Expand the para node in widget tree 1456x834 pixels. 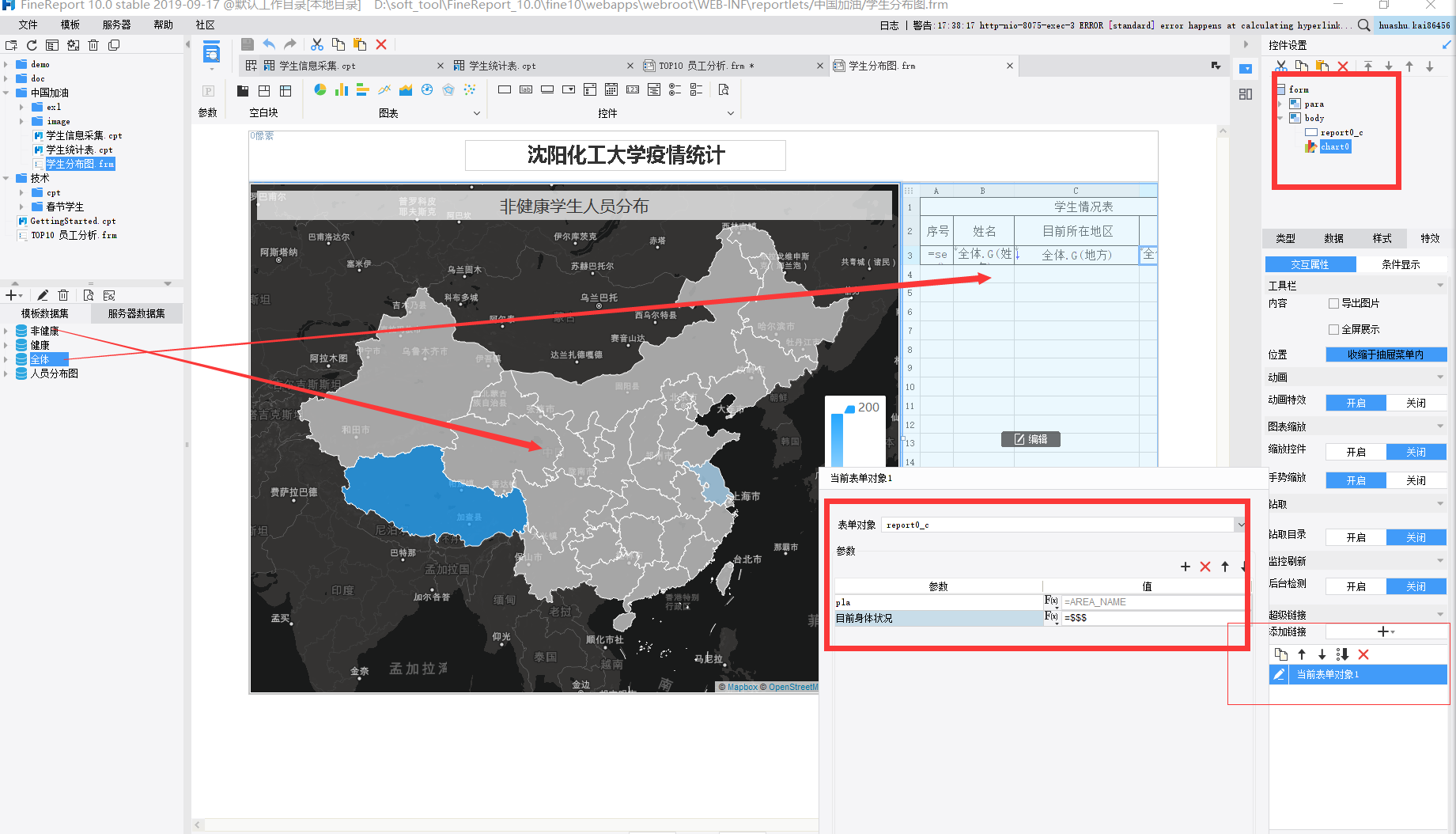point(1280,104)
